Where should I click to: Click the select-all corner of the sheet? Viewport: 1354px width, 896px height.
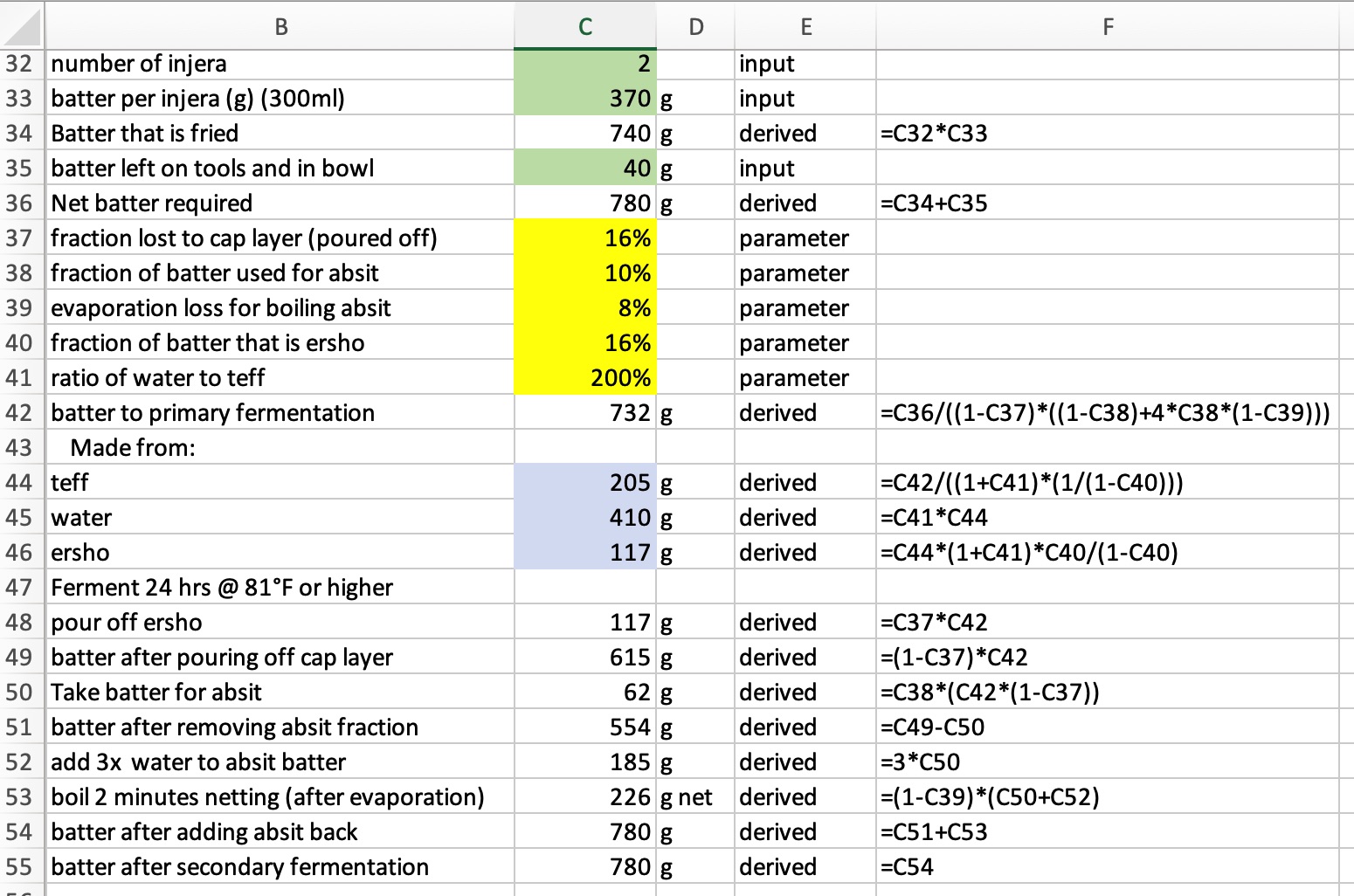coord(22,27)
